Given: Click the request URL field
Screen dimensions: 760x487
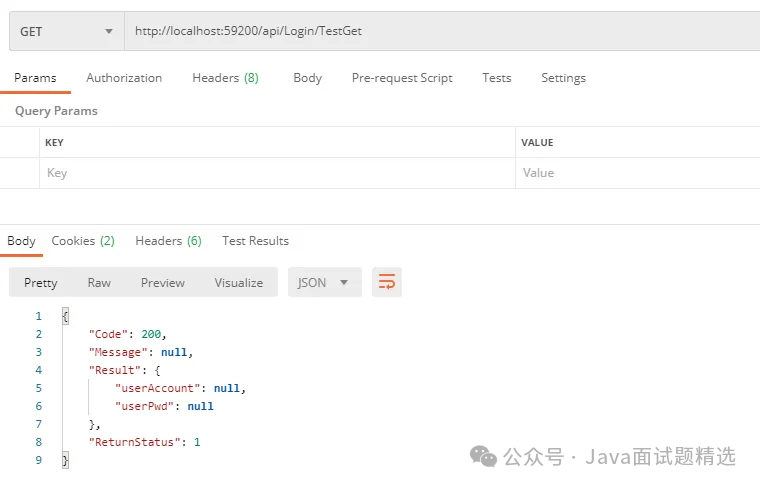Looking at the screenshot, I should coord(442,31).
